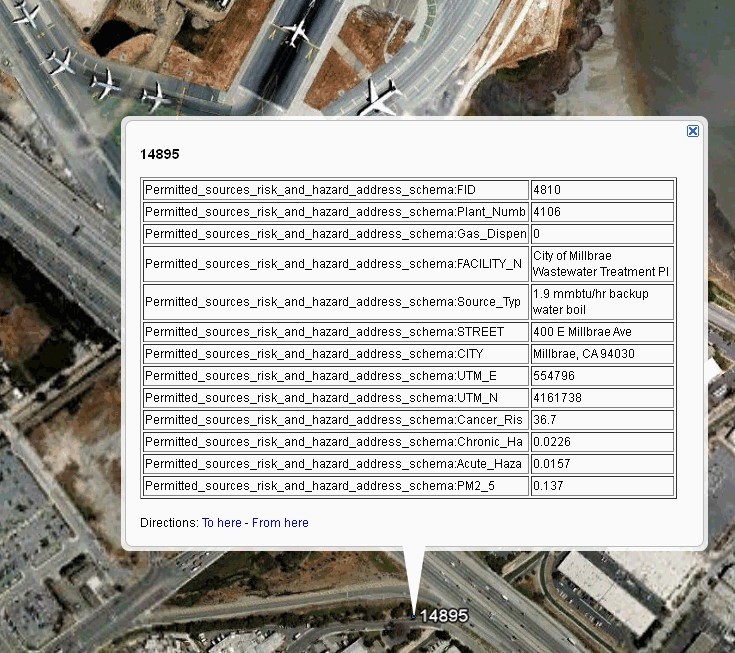
Task: Close the 14895 info balloon
Action: pos(693,131)
